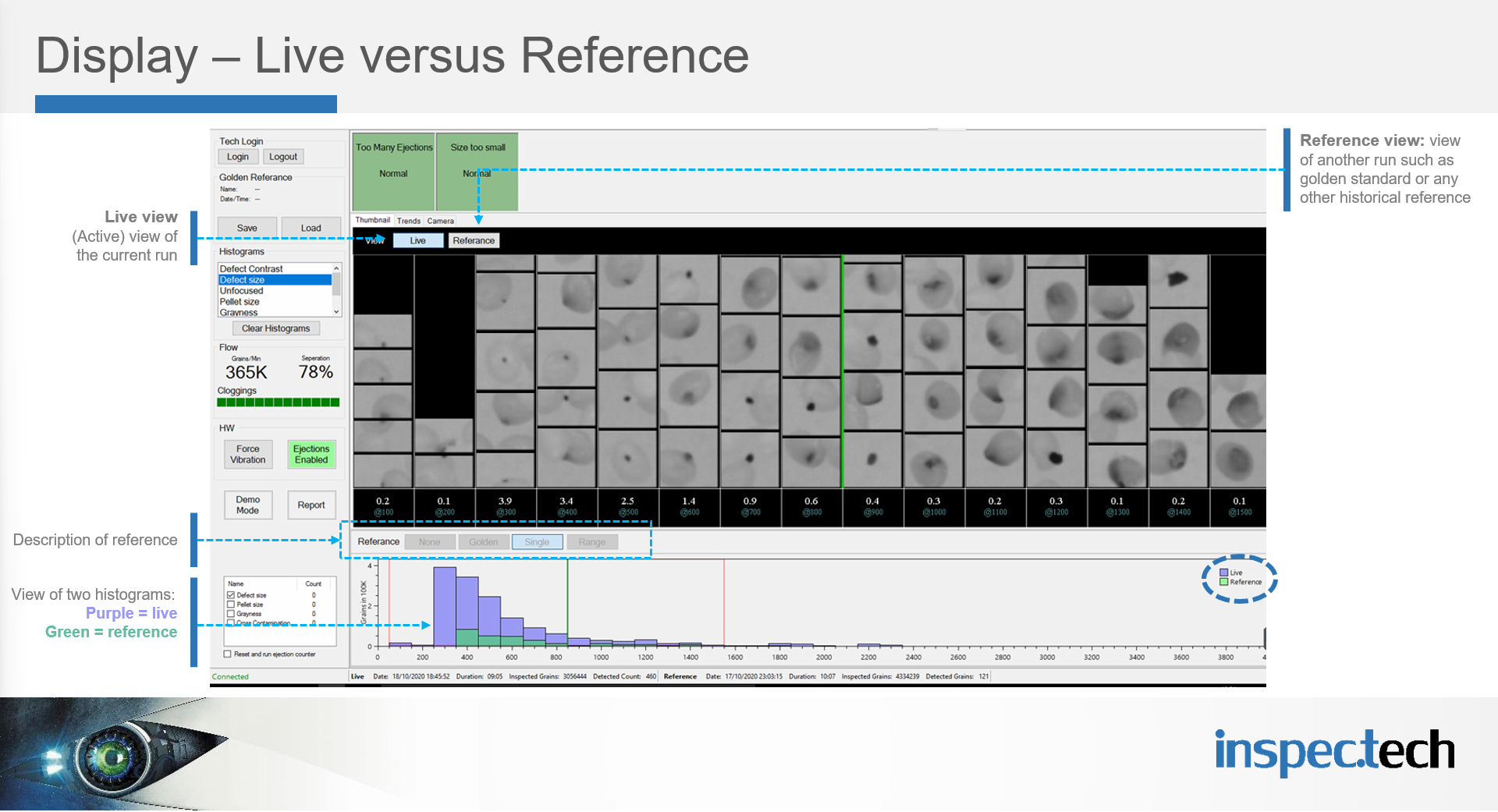This screenshot has height=812, width=1498.
Task: Click the 0.4 @900 column label
Action: [872, 507]
